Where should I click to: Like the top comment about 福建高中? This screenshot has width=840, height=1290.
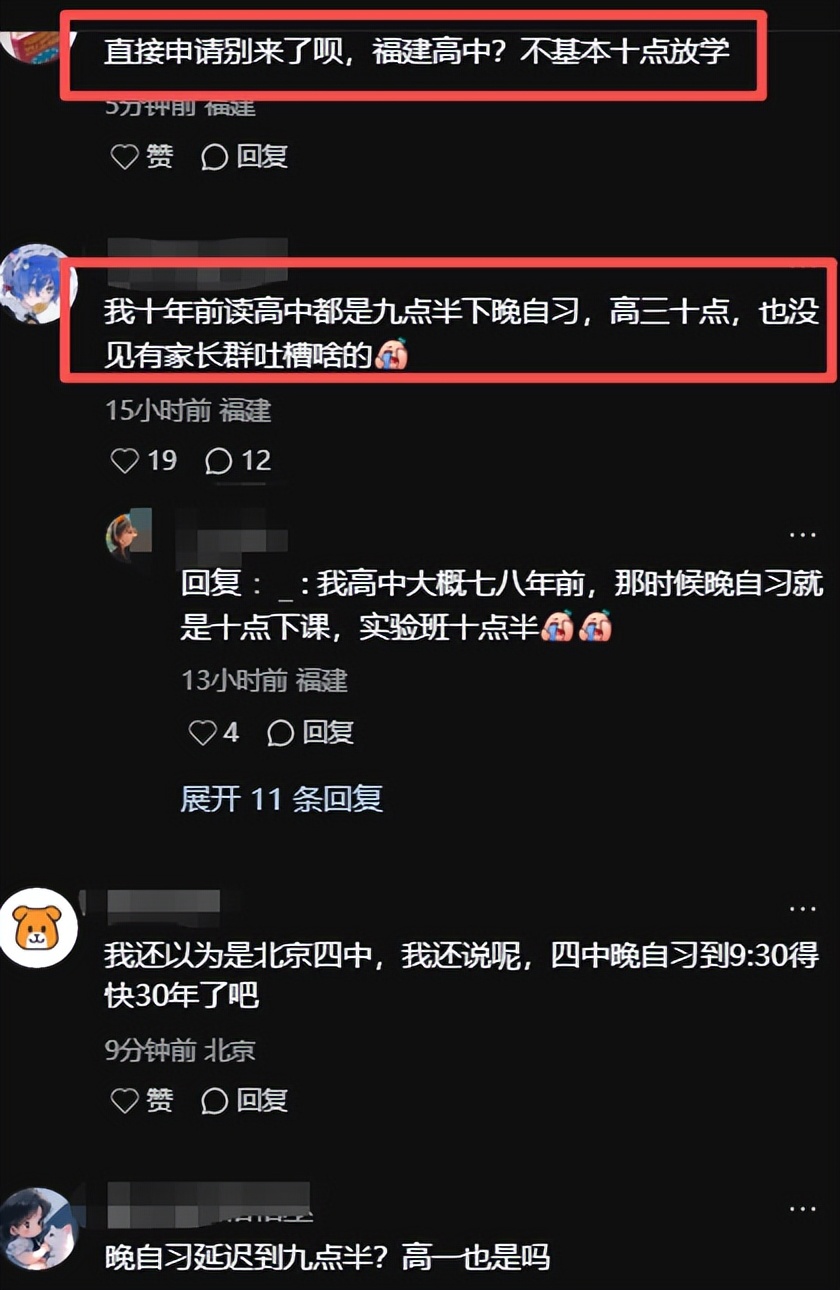(140, 156)
